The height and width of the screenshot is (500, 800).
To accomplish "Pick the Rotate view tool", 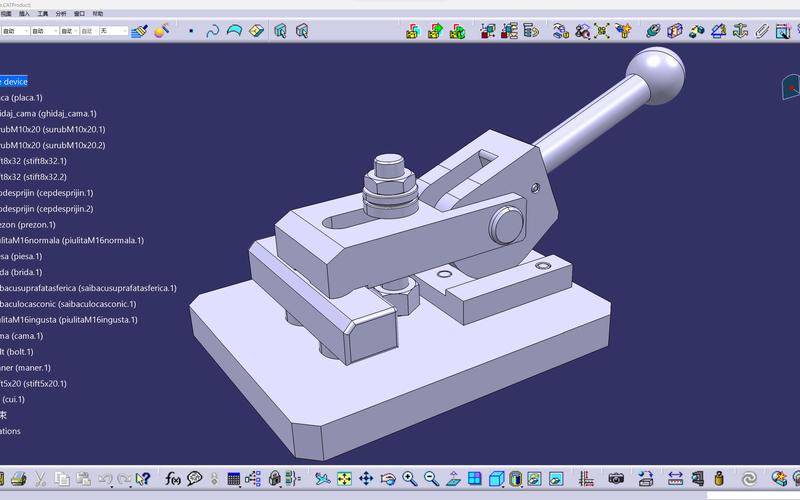I will pos(388,479).
